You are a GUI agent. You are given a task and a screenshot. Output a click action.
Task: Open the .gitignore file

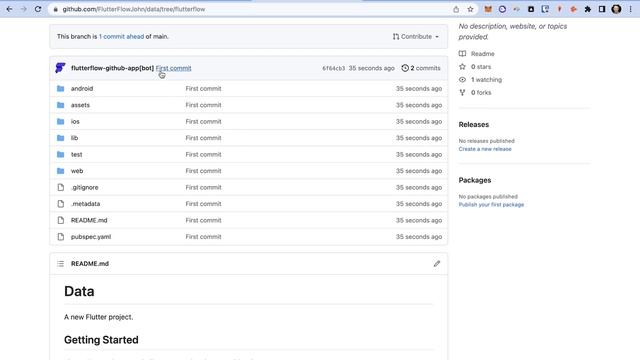tap(84, 187)
